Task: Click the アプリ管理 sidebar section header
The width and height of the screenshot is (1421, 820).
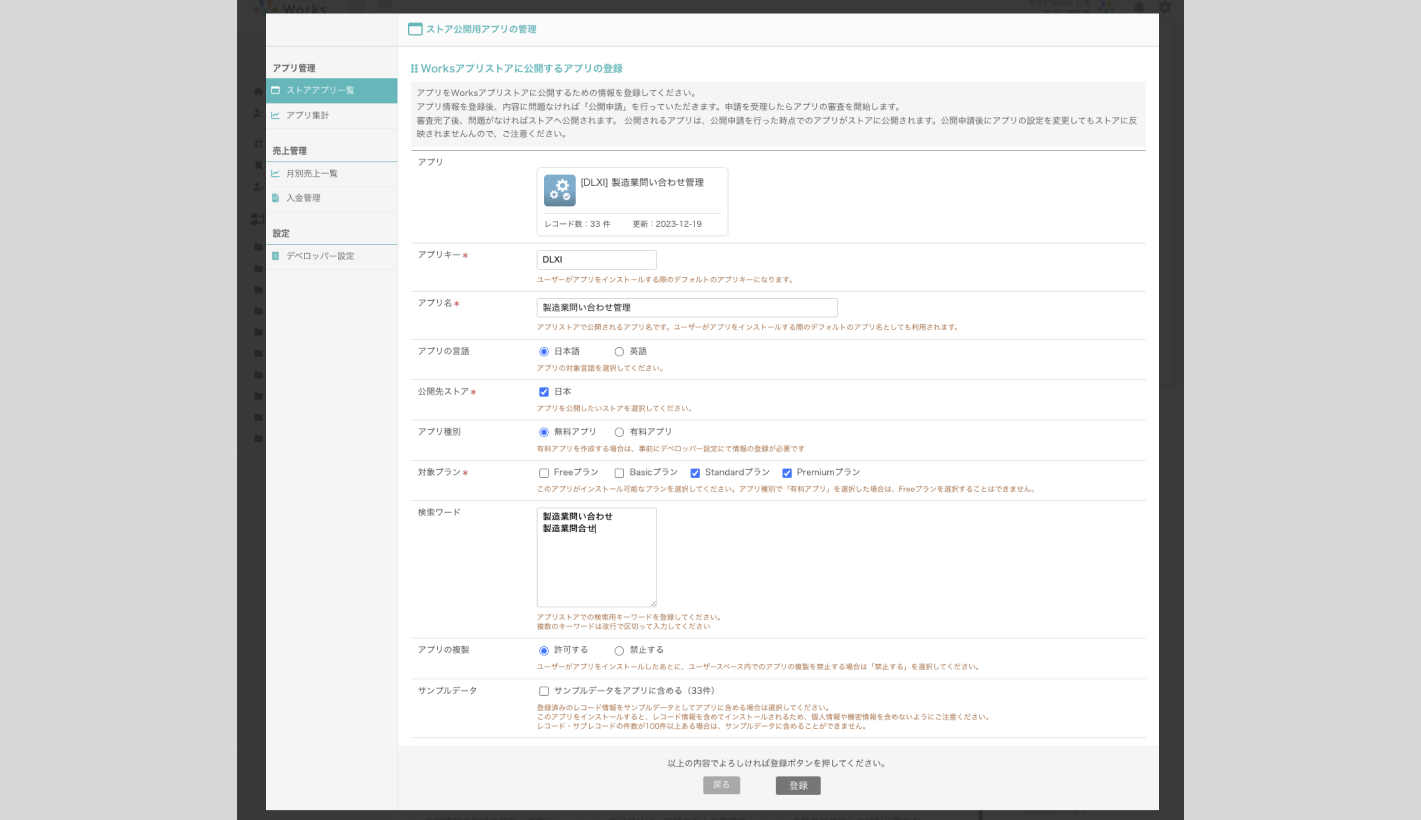Action: pos(294,68)
